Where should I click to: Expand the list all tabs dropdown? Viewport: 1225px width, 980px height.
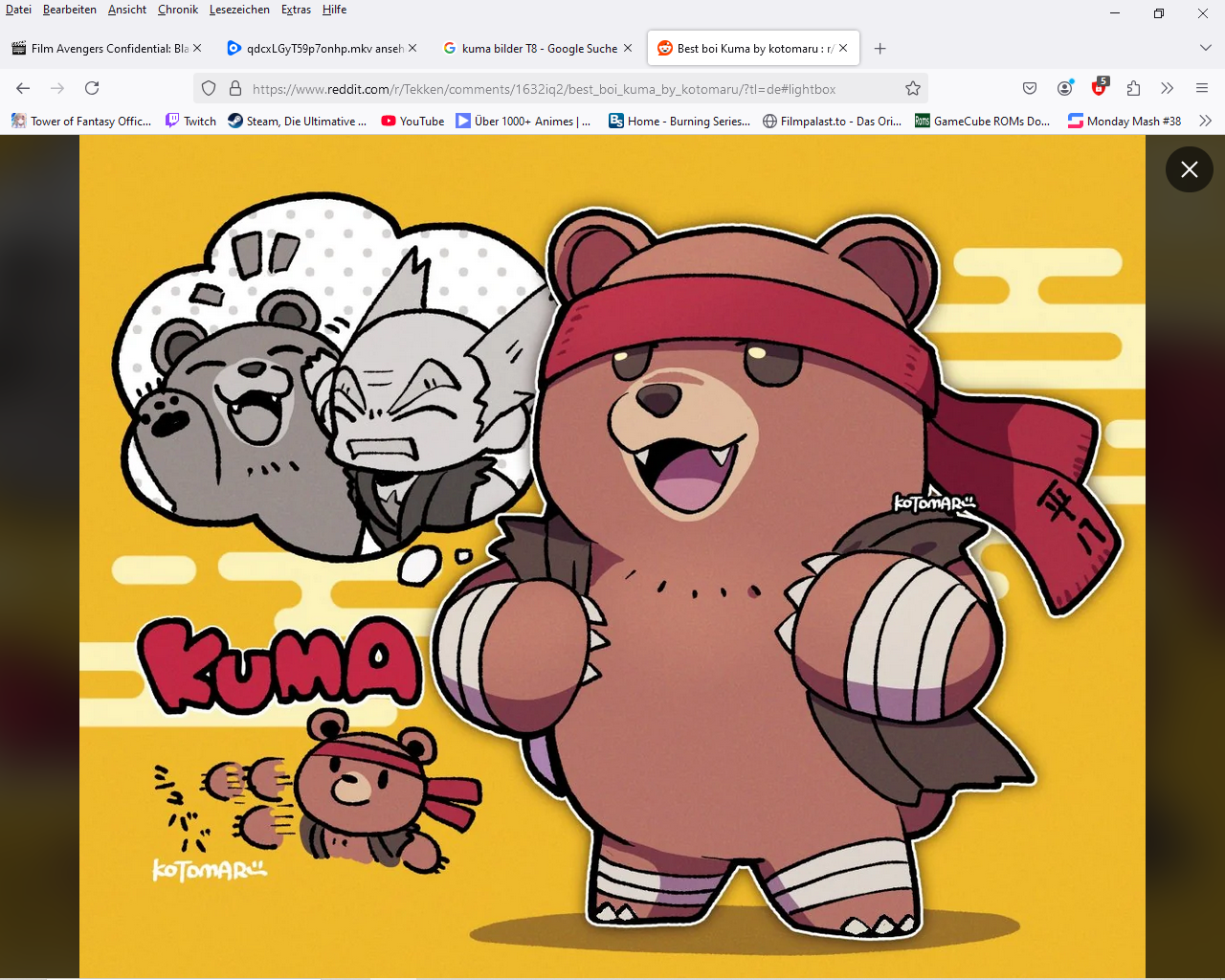[1205, 48]
